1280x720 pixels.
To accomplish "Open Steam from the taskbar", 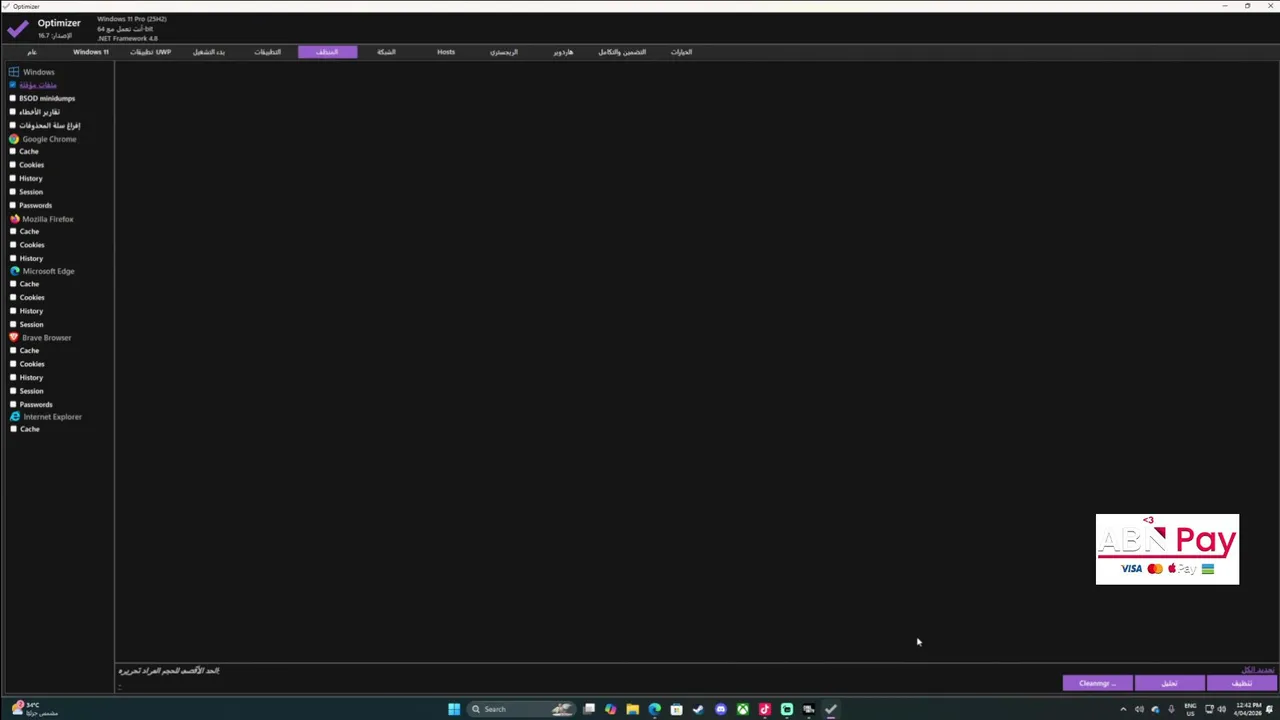I will click(x=698, y=709).
